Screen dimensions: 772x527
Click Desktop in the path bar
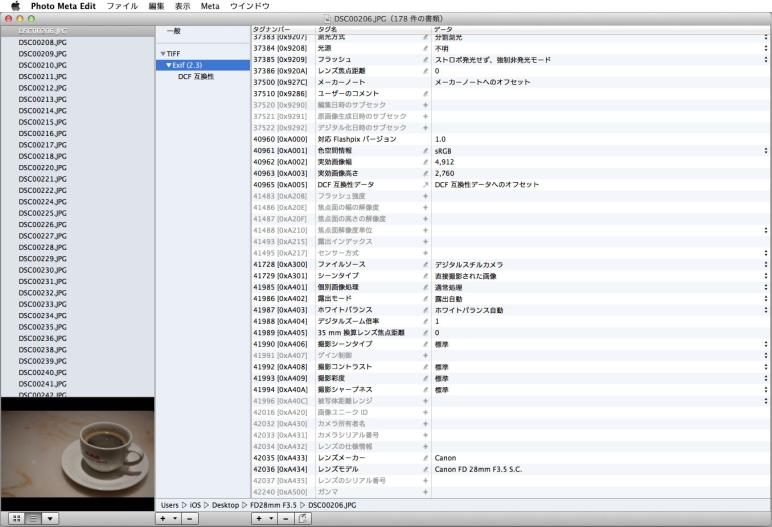click(x=225, y=505)
